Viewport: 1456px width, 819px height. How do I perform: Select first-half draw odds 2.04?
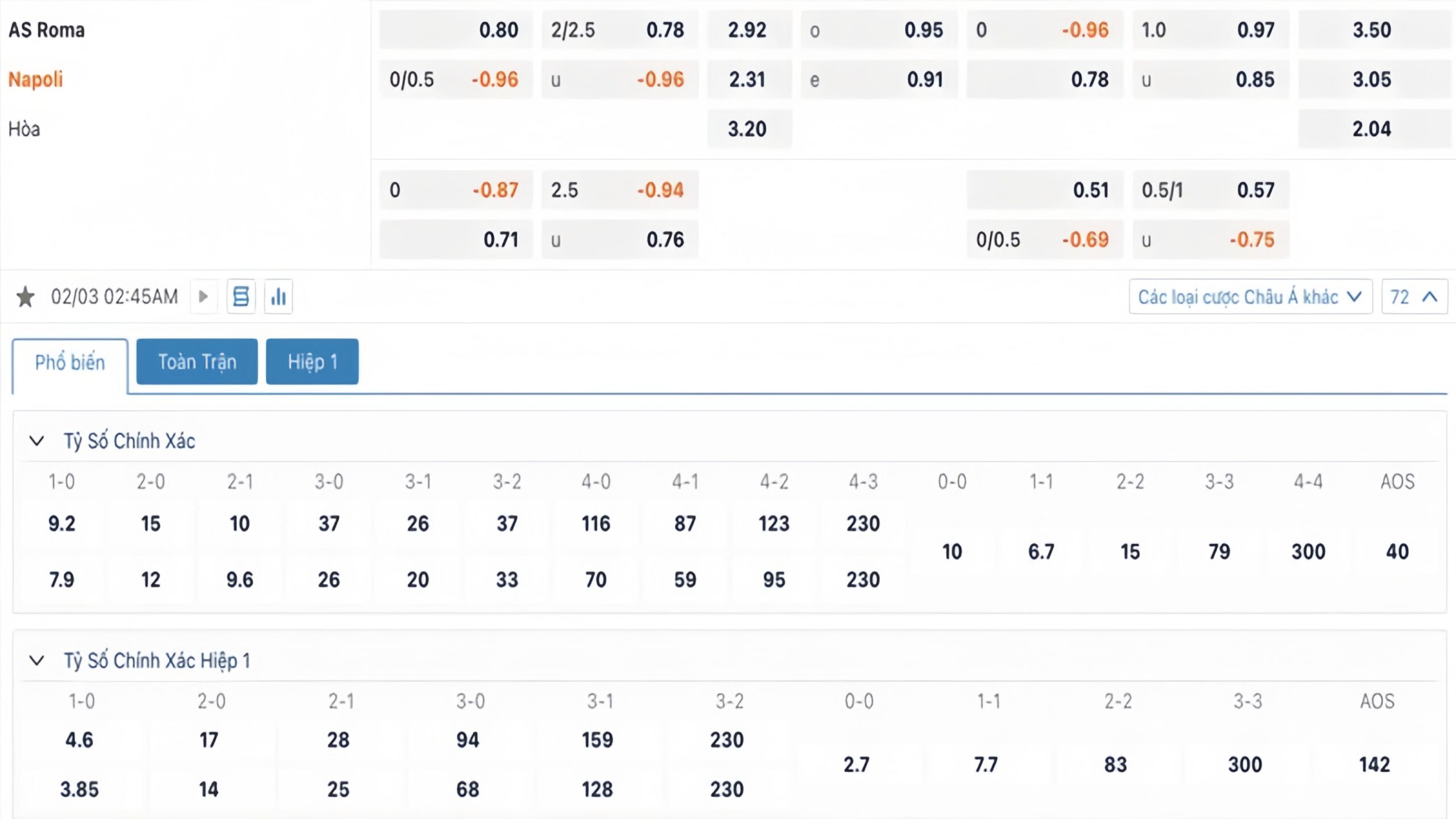[1372, 129]
